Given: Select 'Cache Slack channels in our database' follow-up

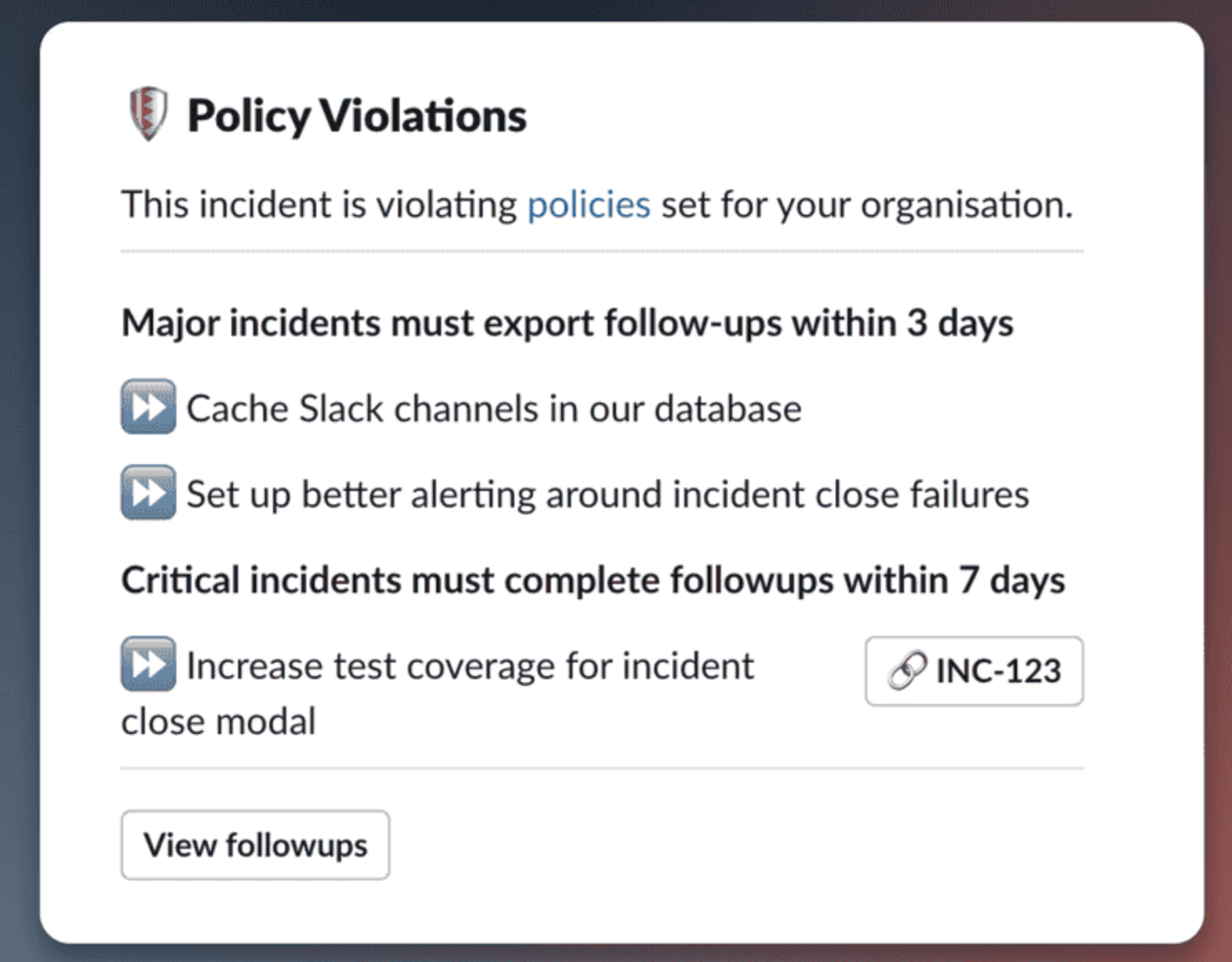Looking at the screenshot, I should point(494,409).
